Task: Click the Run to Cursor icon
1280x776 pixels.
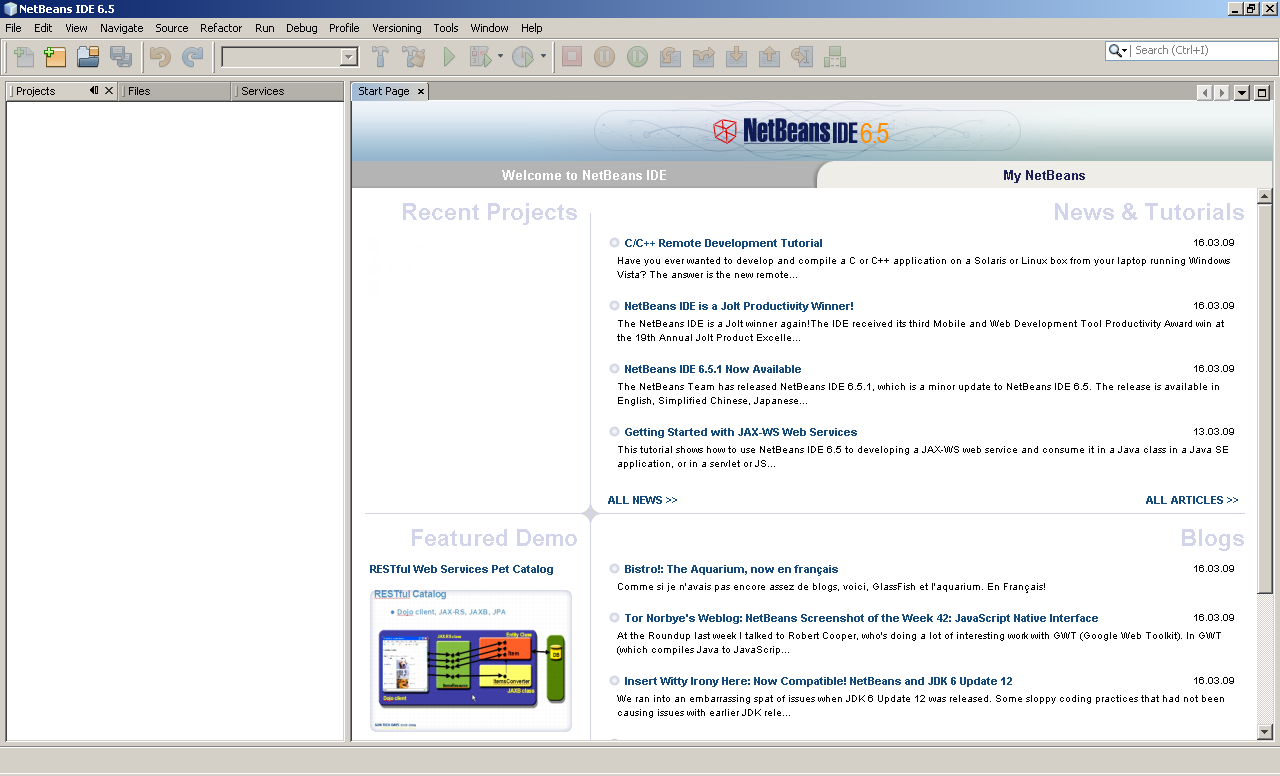Action: 802,57
